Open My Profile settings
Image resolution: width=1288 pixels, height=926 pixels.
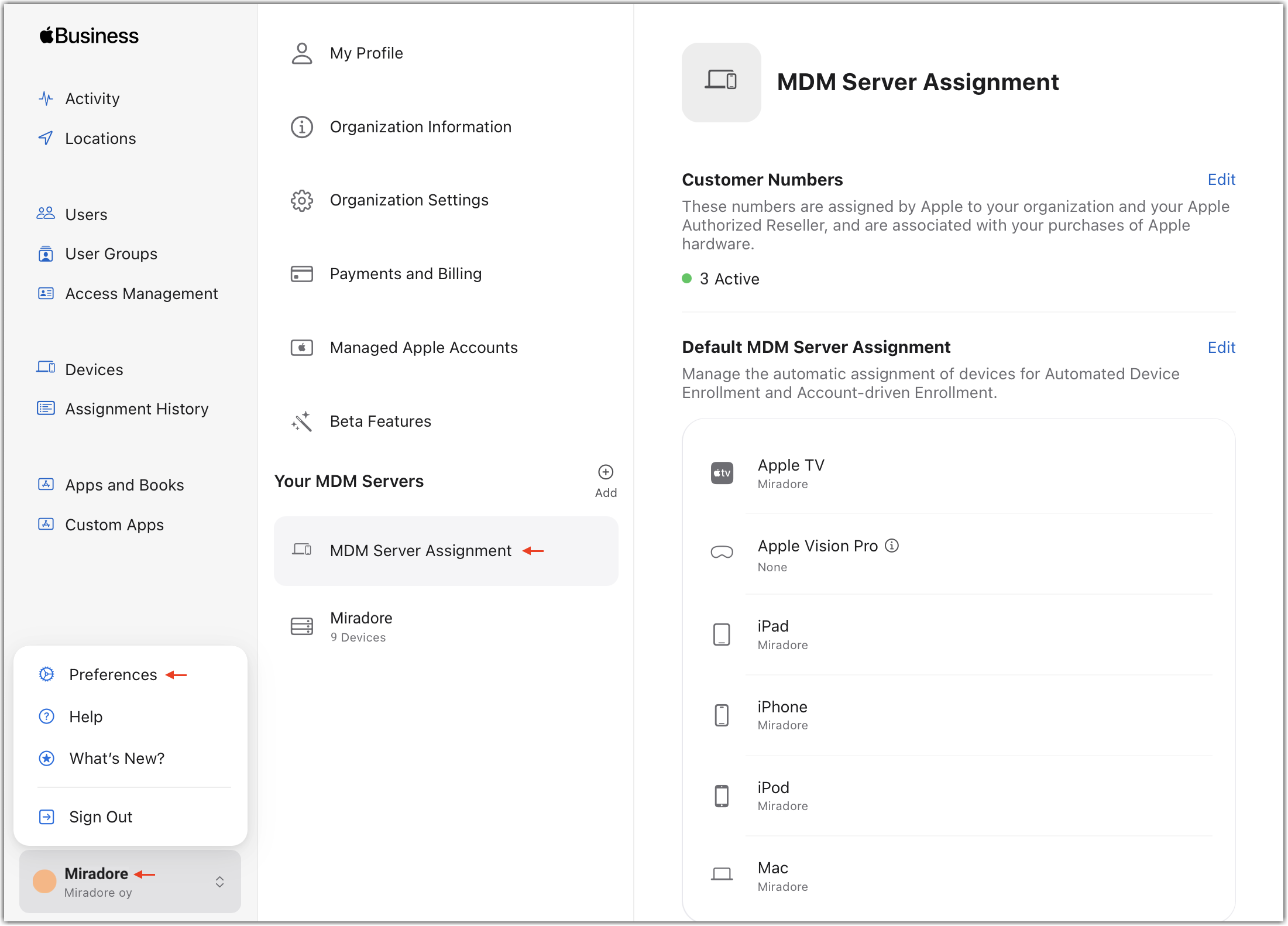366,53
